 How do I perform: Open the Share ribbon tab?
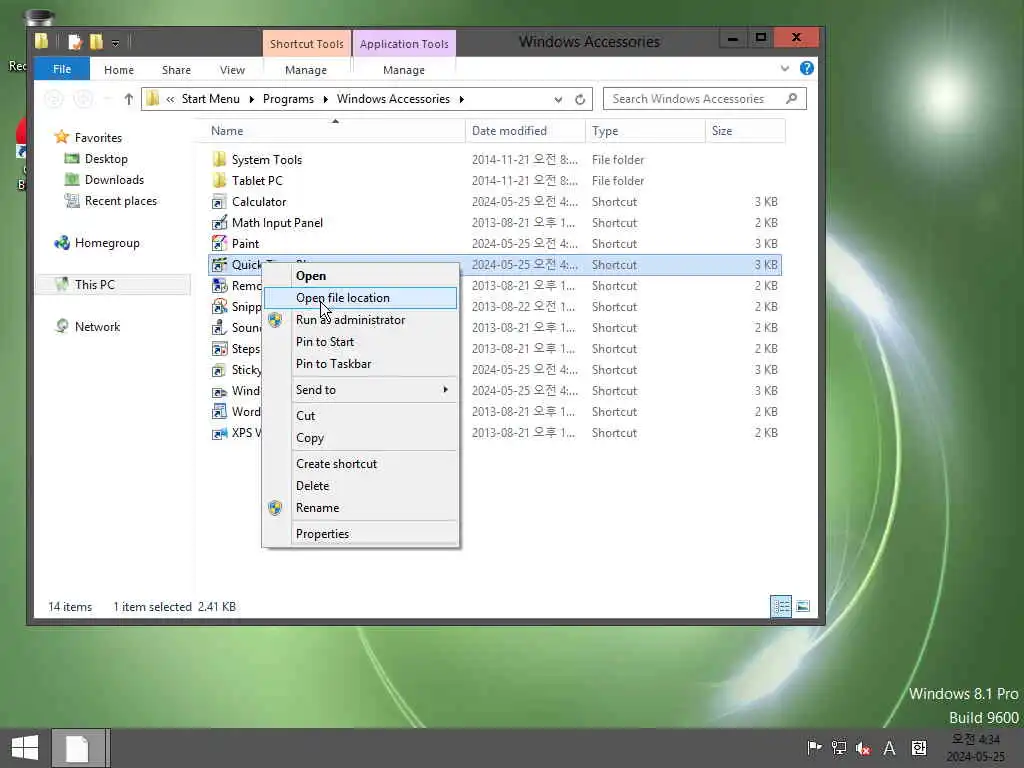[x=176, y=69]
